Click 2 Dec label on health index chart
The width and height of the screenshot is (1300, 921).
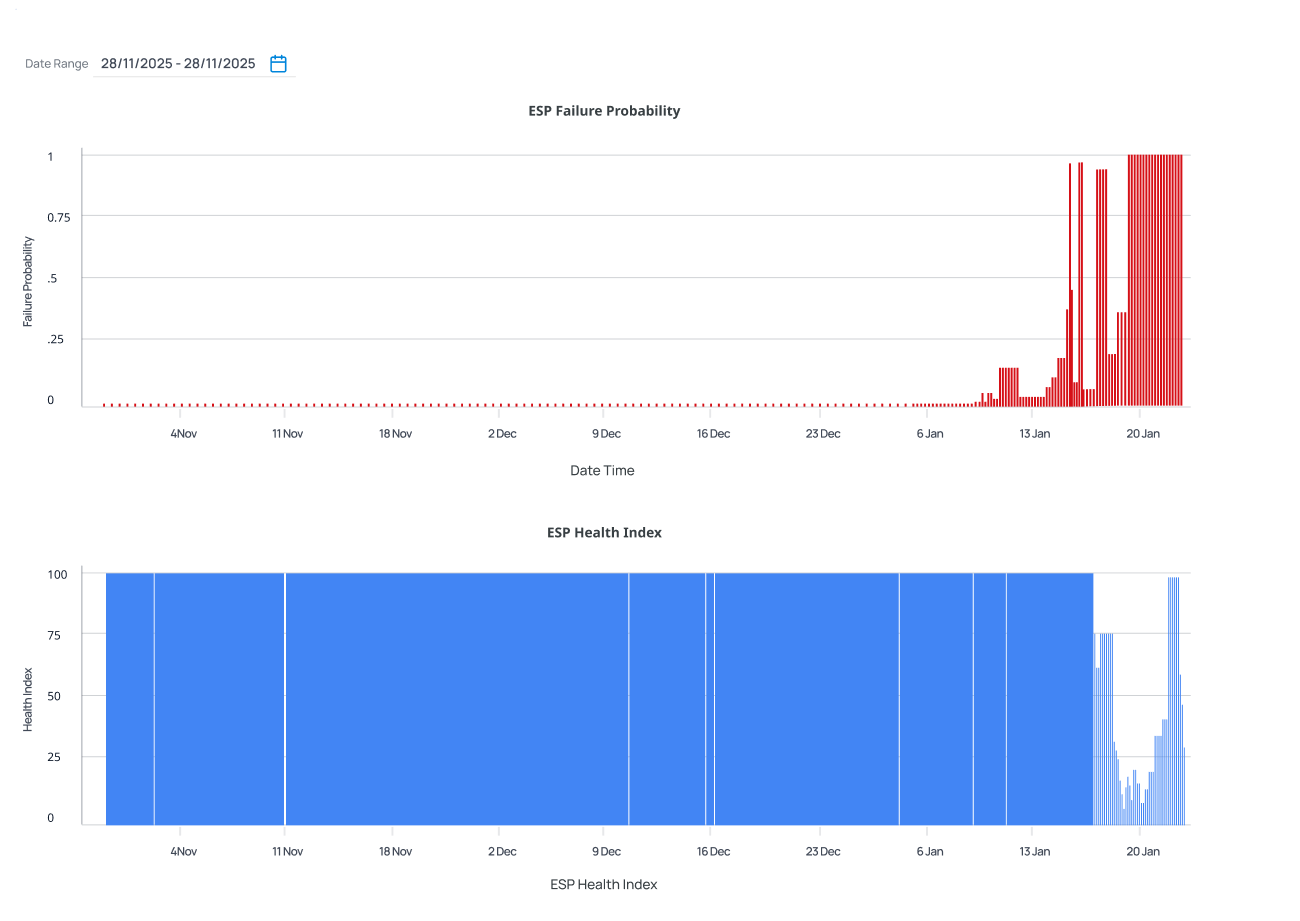point(502,853)
